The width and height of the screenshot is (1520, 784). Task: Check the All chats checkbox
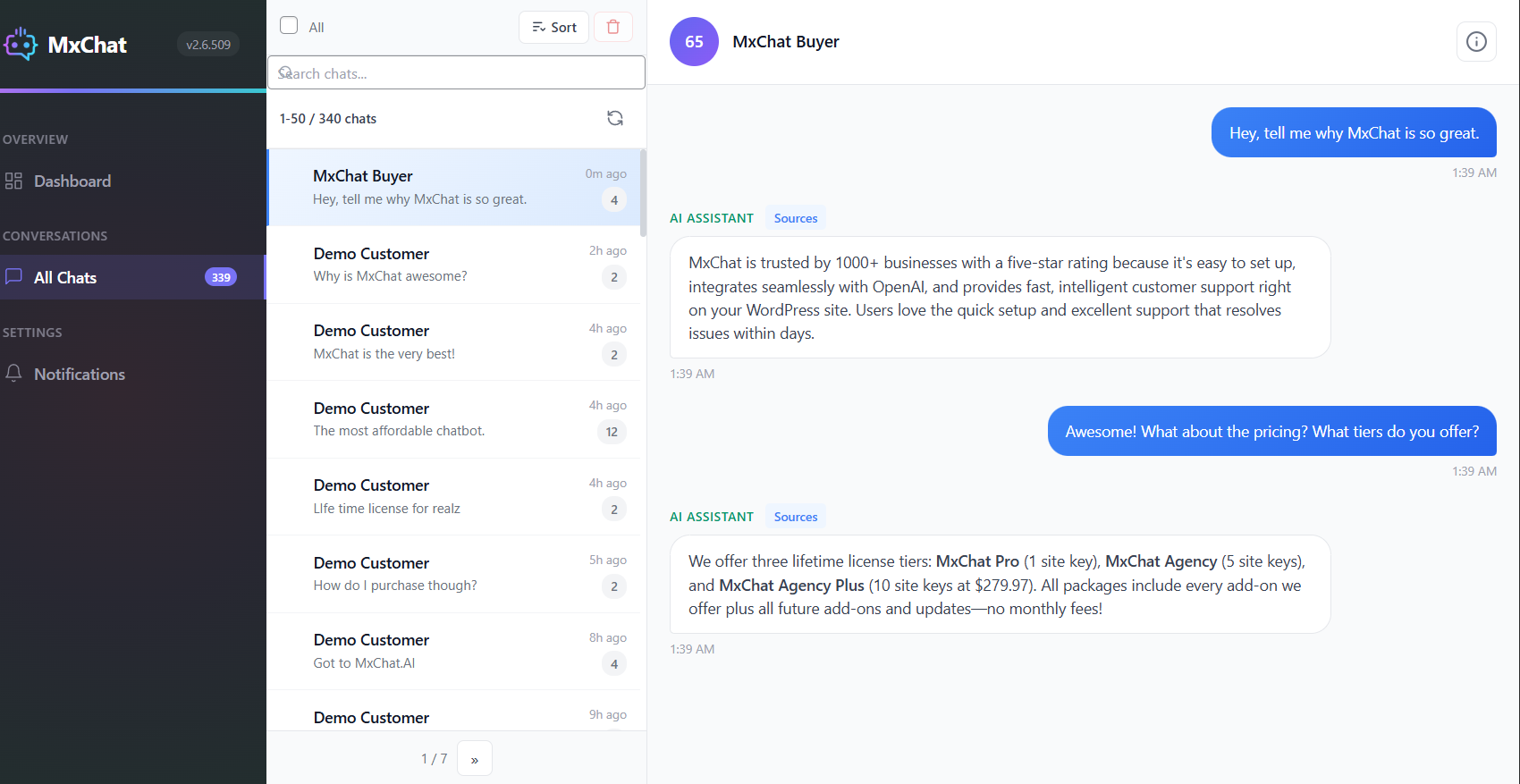click(x=289, y=25)
